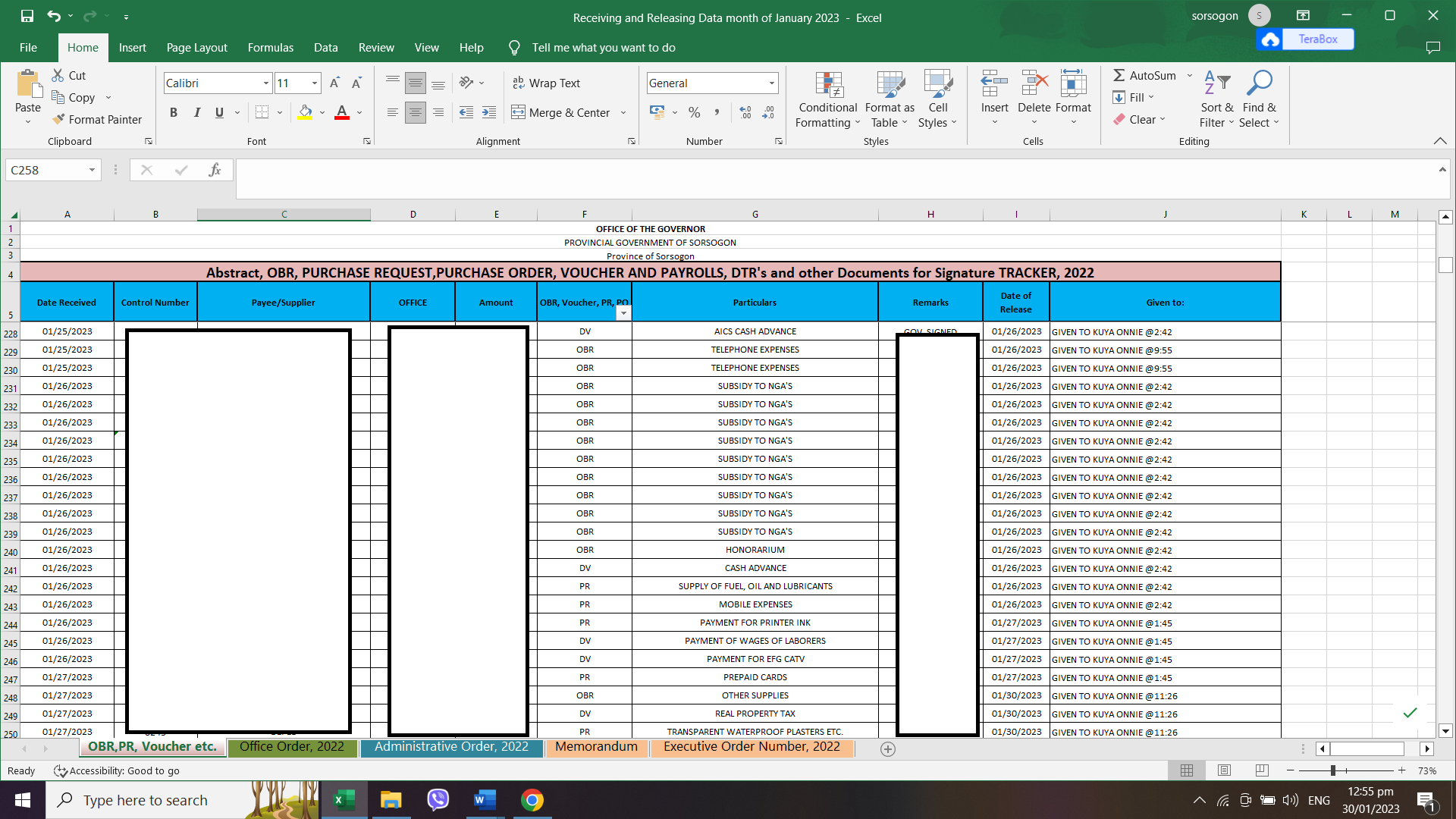This screenshot has width=1456, height=819.
Task: Click the Paste clipboard icon
Action: (28, 83)
